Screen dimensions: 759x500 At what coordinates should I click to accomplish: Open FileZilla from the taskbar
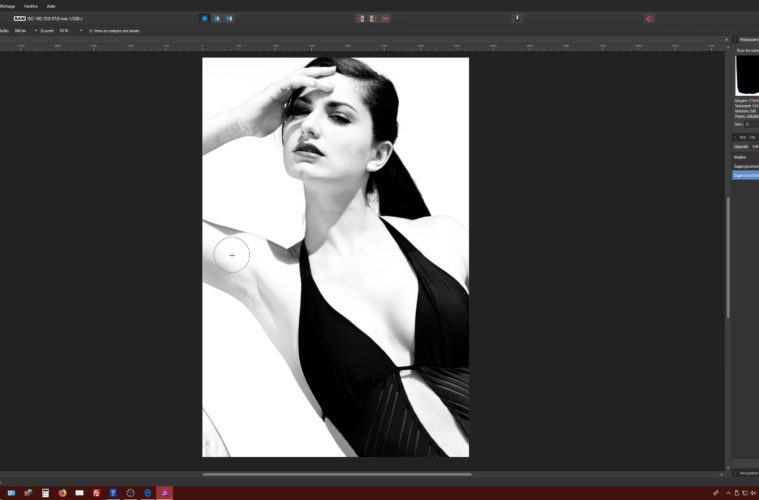coord(96,493)
